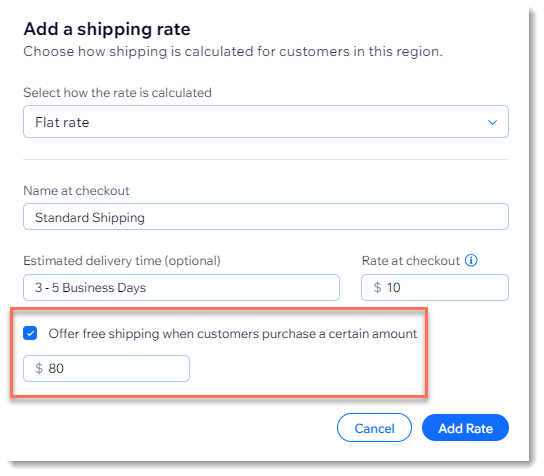The width and height of the screenshot is (544, 476).
Task: Click the free shipping threshold field showing 80
Action: (x=106, y=368)
